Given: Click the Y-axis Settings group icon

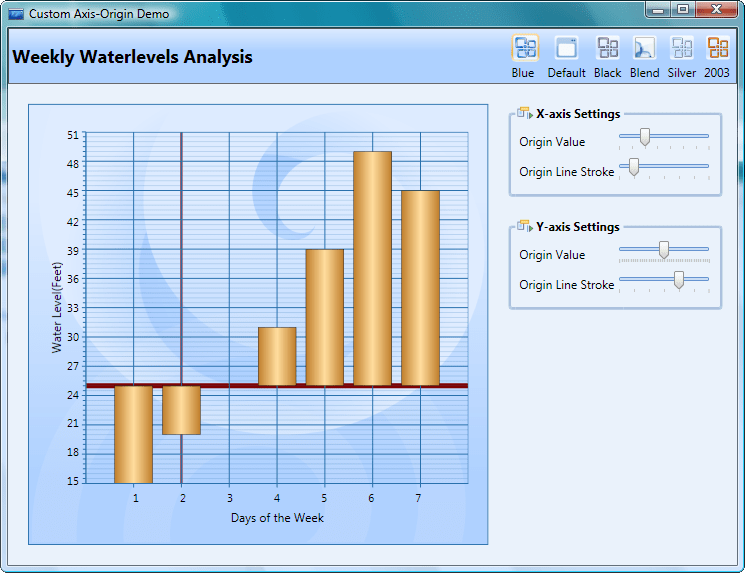Looking at the screenshot, I should point(525,226).
